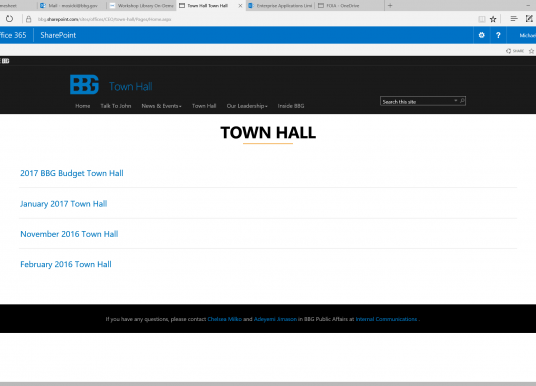Screen dimensions: 536x386
Task: Click the browser refresh icon
Action: coord(9,19)
